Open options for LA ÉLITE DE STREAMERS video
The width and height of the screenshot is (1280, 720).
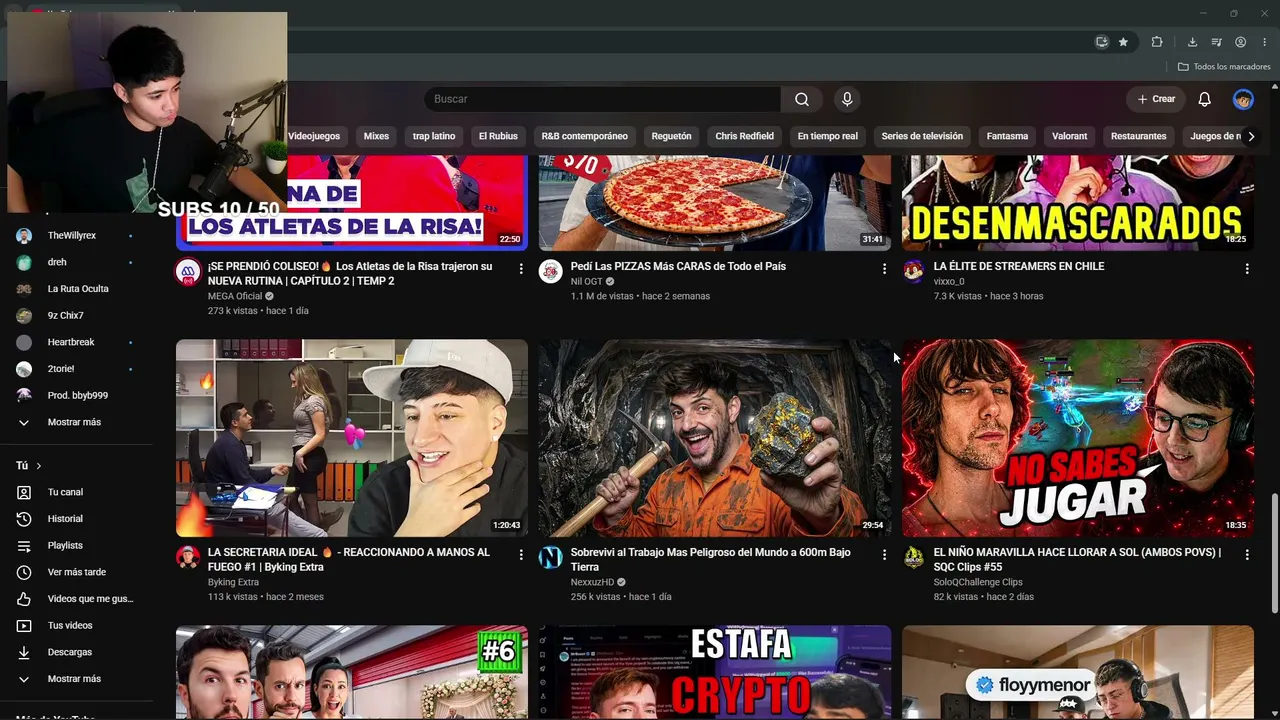coord(1247,269)
